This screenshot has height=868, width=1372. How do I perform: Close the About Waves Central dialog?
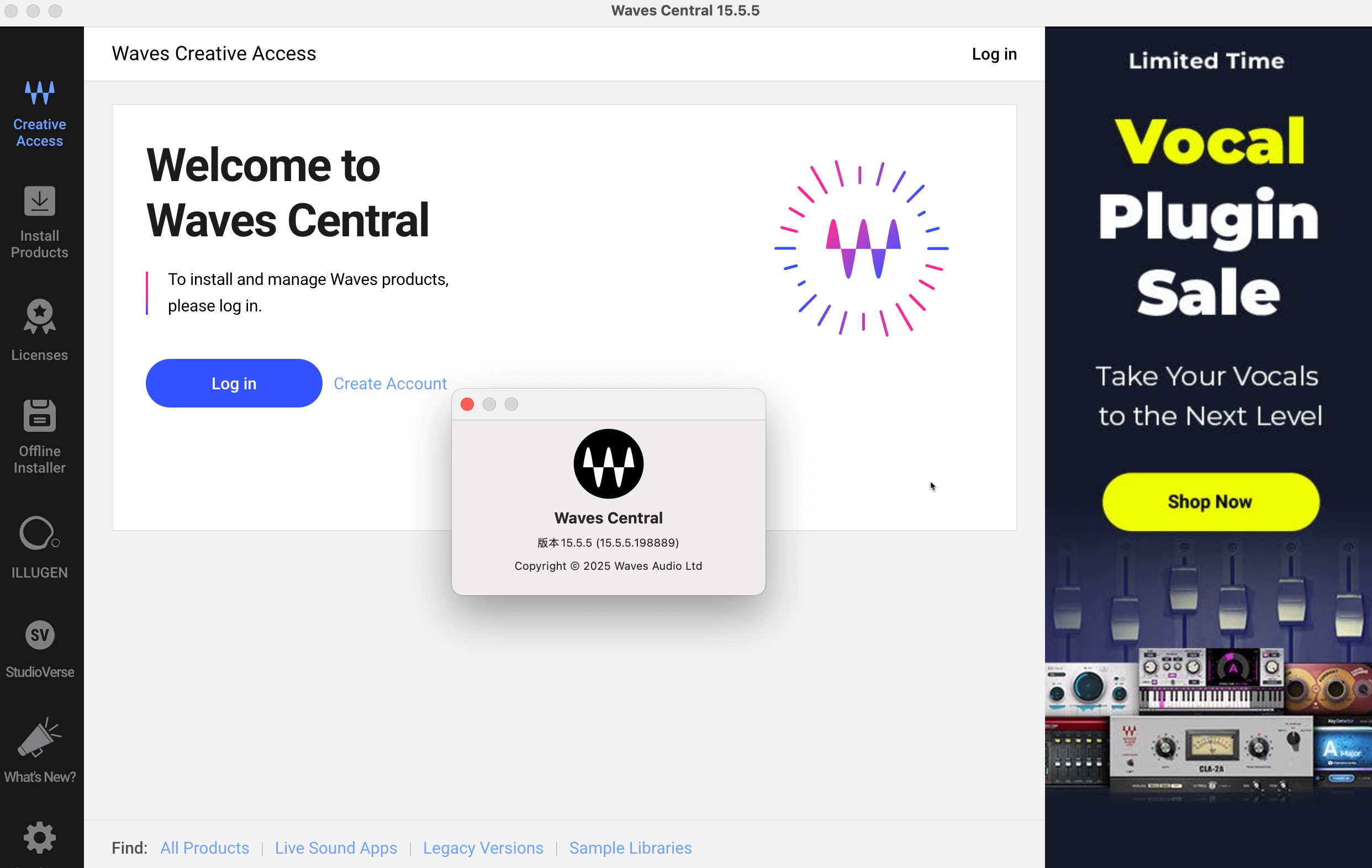(467, 404)
